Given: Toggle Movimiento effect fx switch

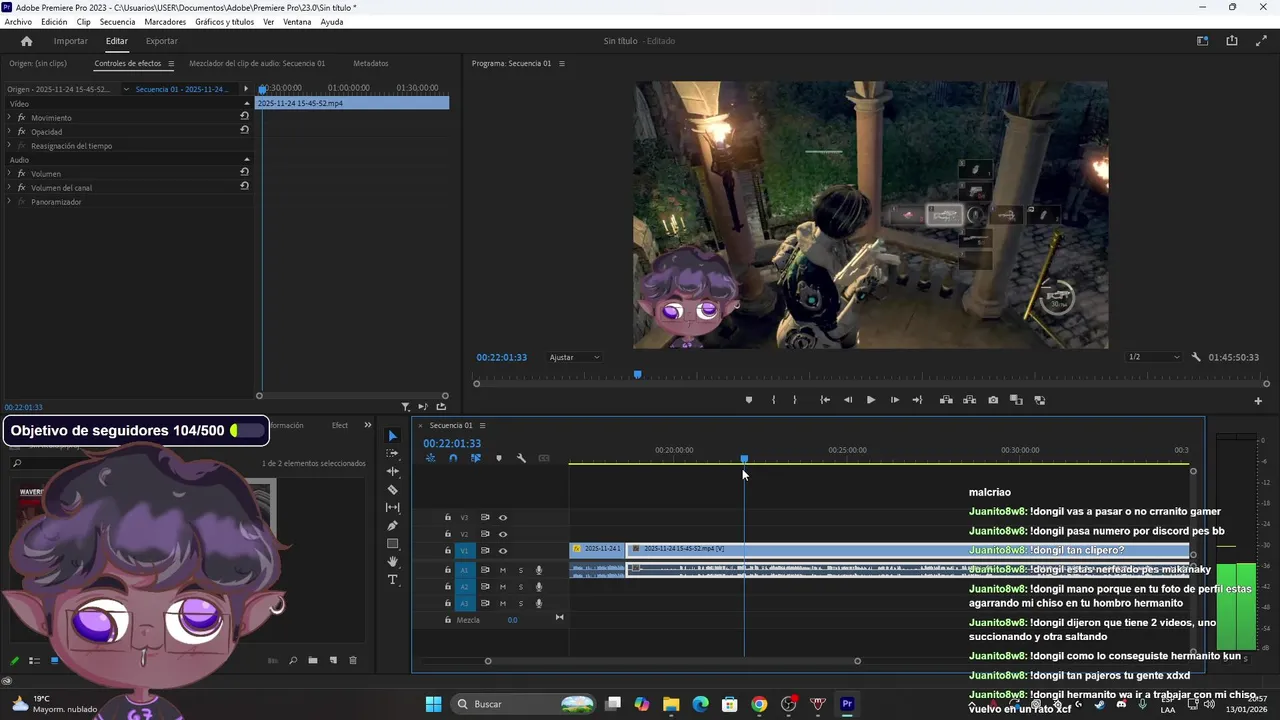Looking at the screenshot, I should pos(21,117).
